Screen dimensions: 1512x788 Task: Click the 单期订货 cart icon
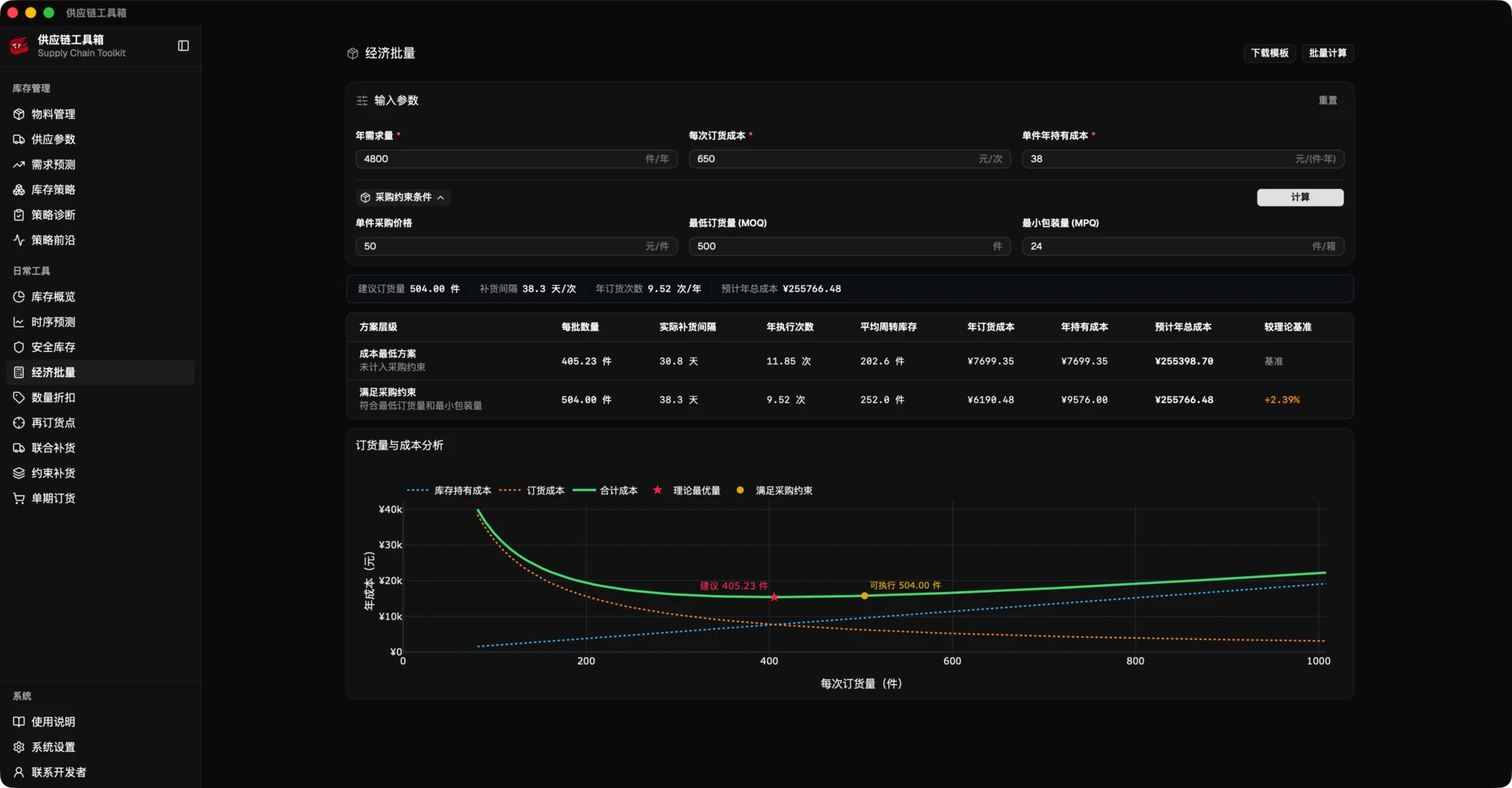(19, 498)
